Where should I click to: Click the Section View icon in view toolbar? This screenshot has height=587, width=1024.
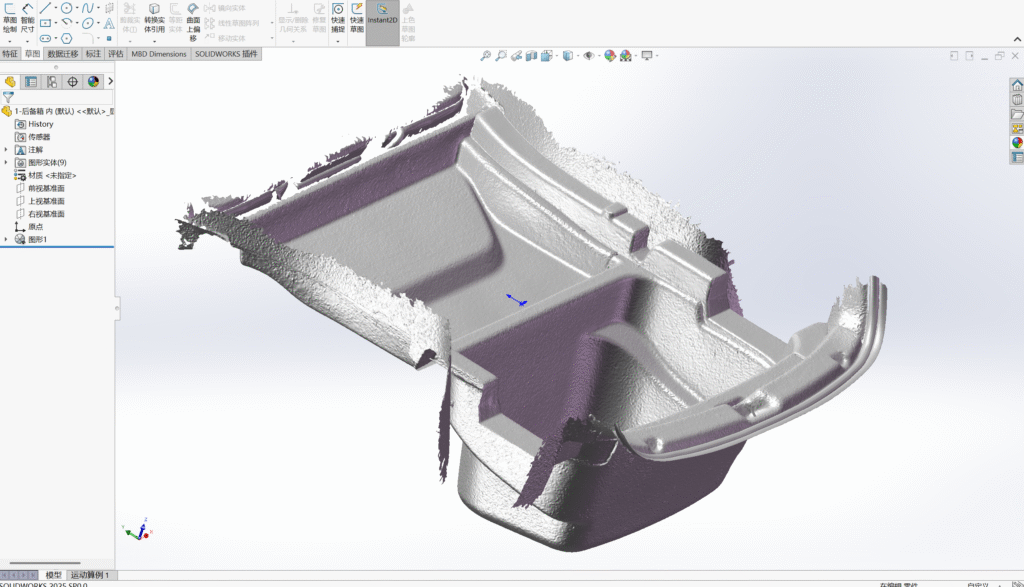coord(532,56)
